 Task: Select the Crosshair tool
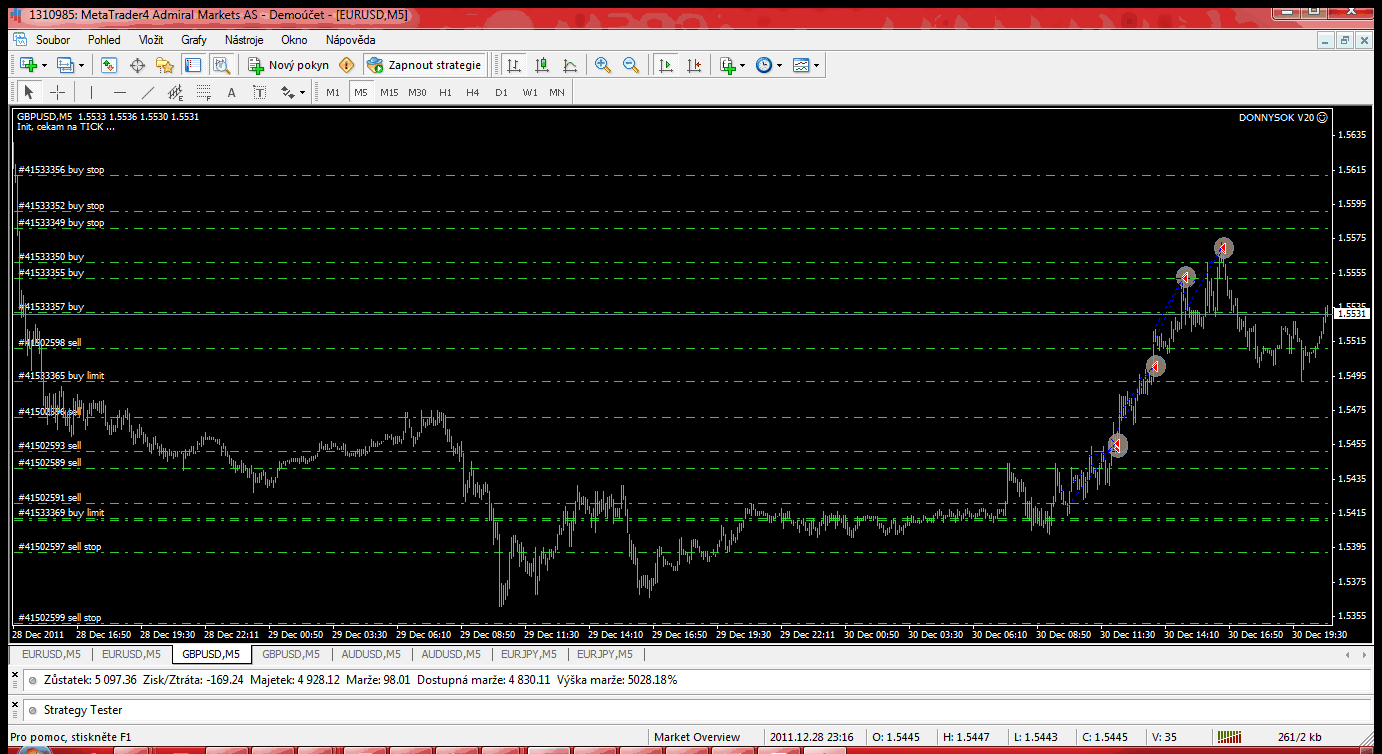click(x=58, y=93)
